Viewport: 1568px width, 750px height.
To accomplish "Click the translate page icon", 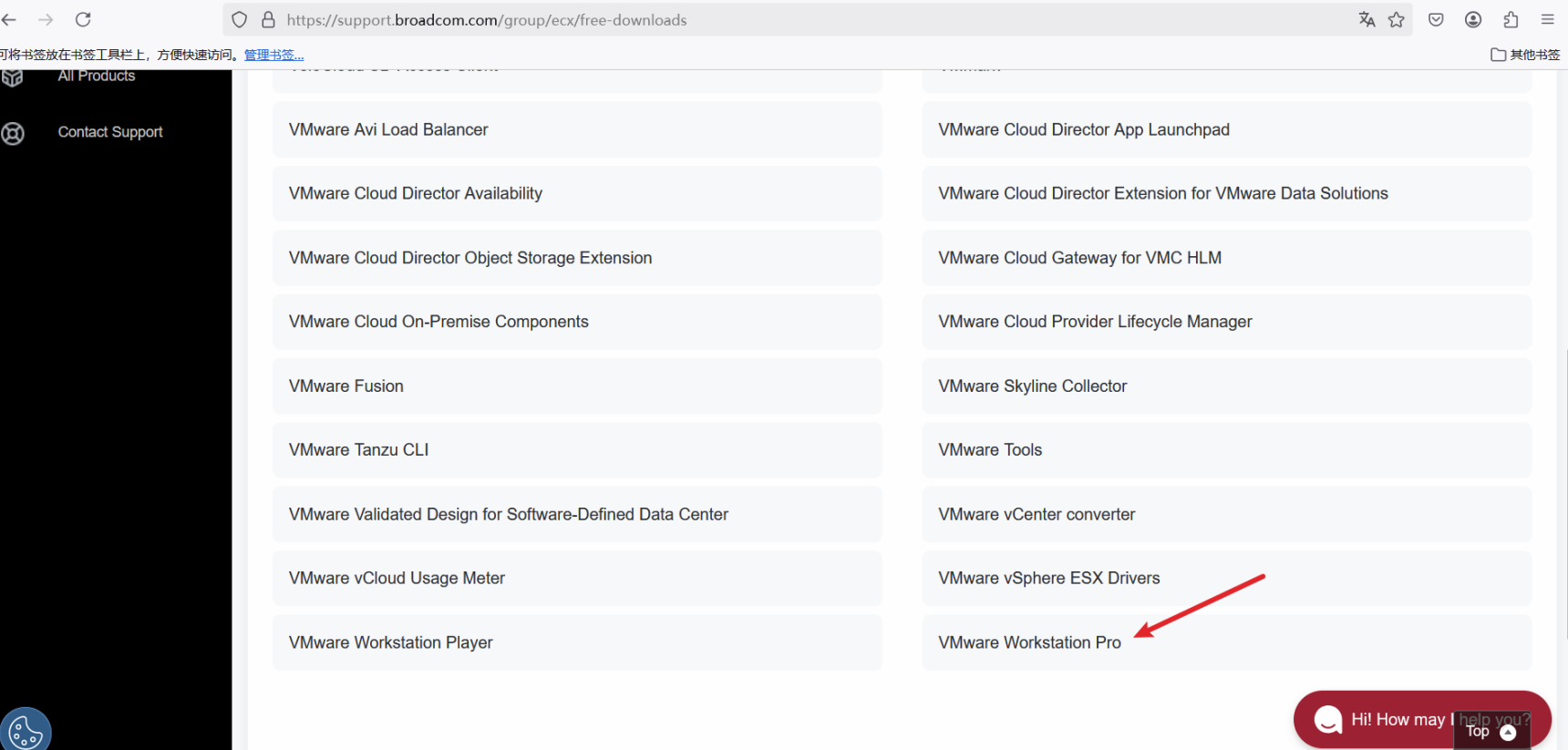I will pyautogui.click(x=1367, y=19).
